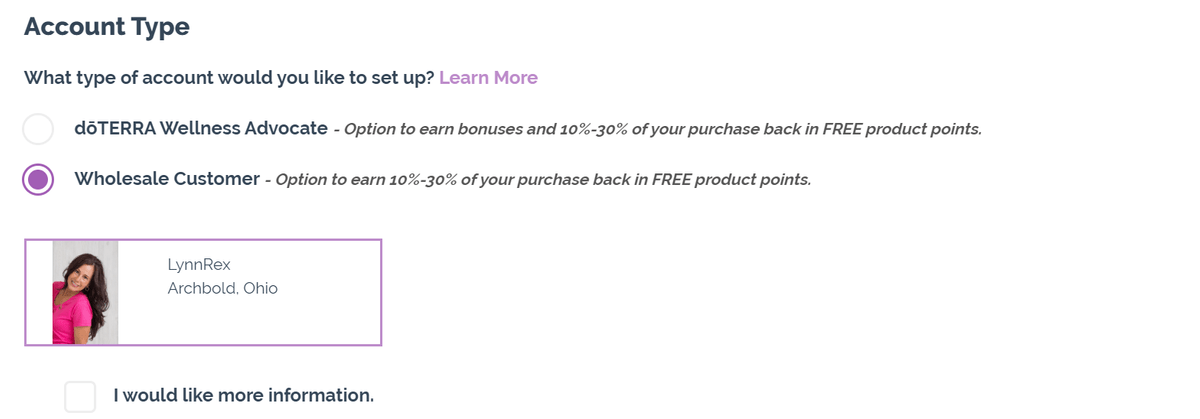The width and height of the screenshot is (1200, 419).
Task: Click the 'What type of account' question text
Action: [229, 78]
